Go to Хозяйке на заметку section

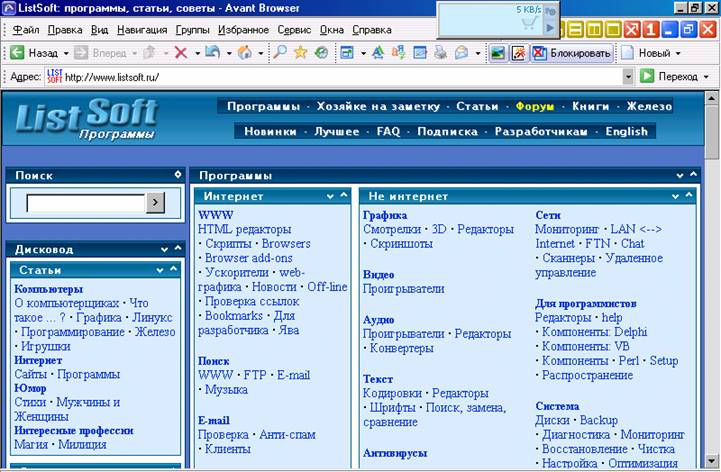coord(378,106)
